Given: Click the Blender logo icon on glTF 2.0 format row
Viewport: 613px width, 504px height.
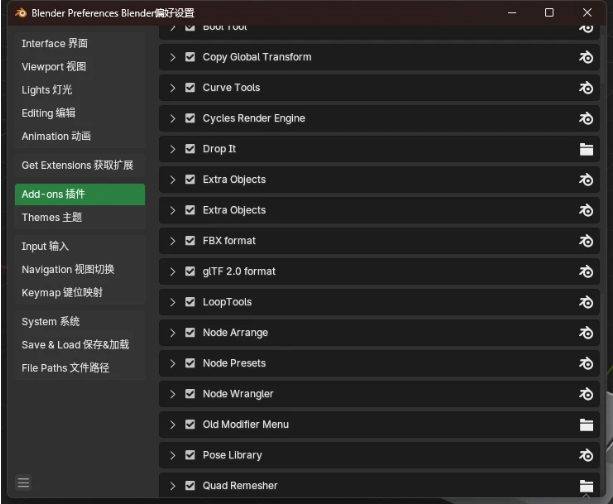Looking at the screenshot, I should (x=586, y=272).
